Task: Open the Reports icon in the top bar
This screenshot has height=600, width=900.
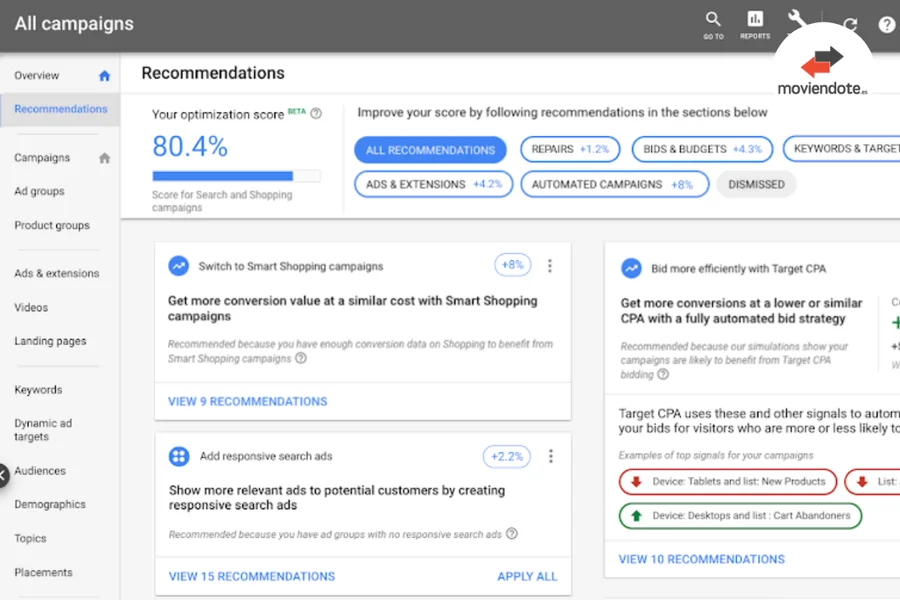Action: [755, 20]
